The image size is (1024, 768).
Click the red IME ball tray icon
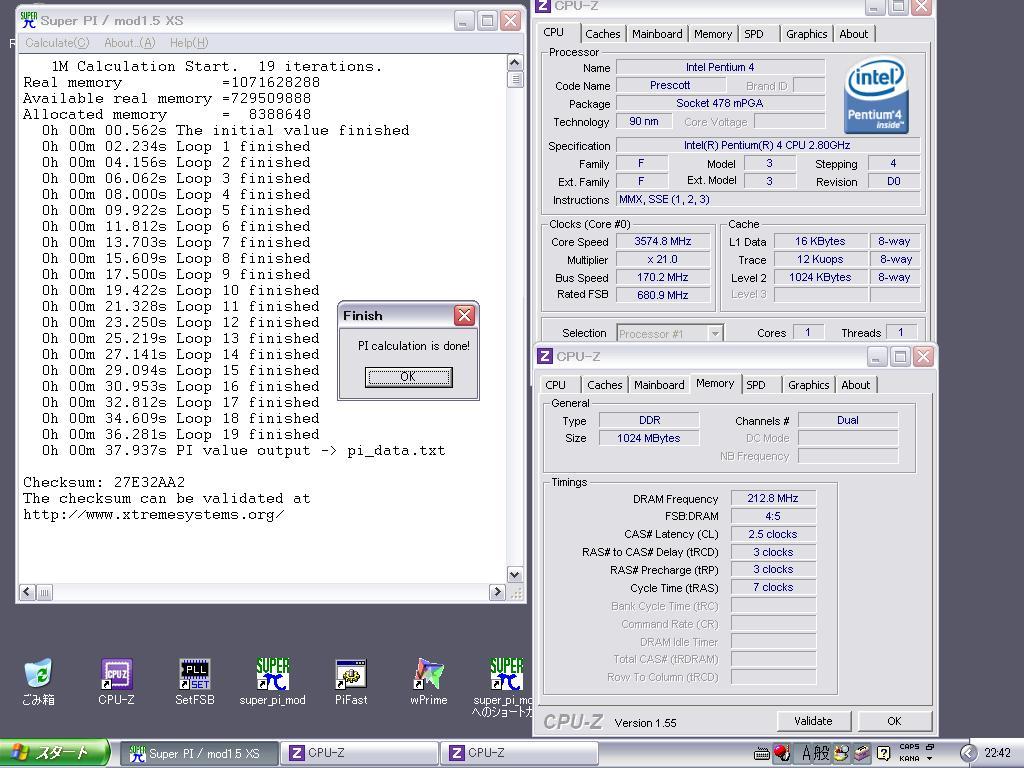pyautogui.click(x=782, y=753)
